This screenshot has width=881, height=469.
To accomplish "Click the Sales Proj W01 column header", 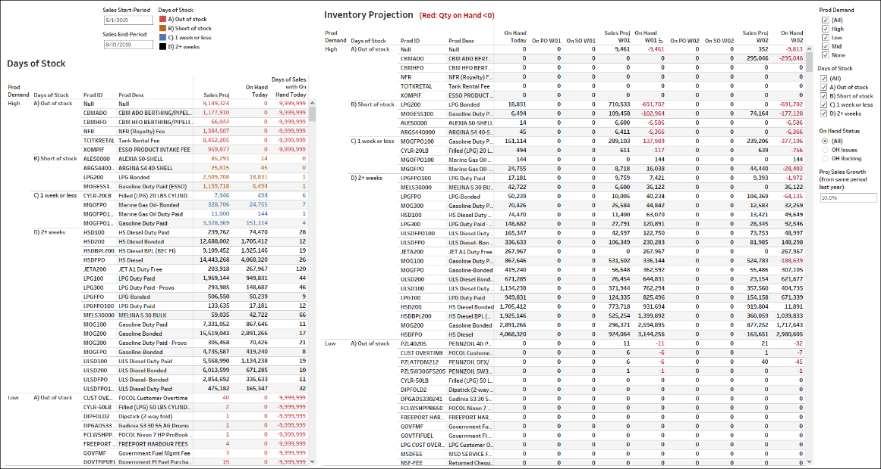I will 617,37.
